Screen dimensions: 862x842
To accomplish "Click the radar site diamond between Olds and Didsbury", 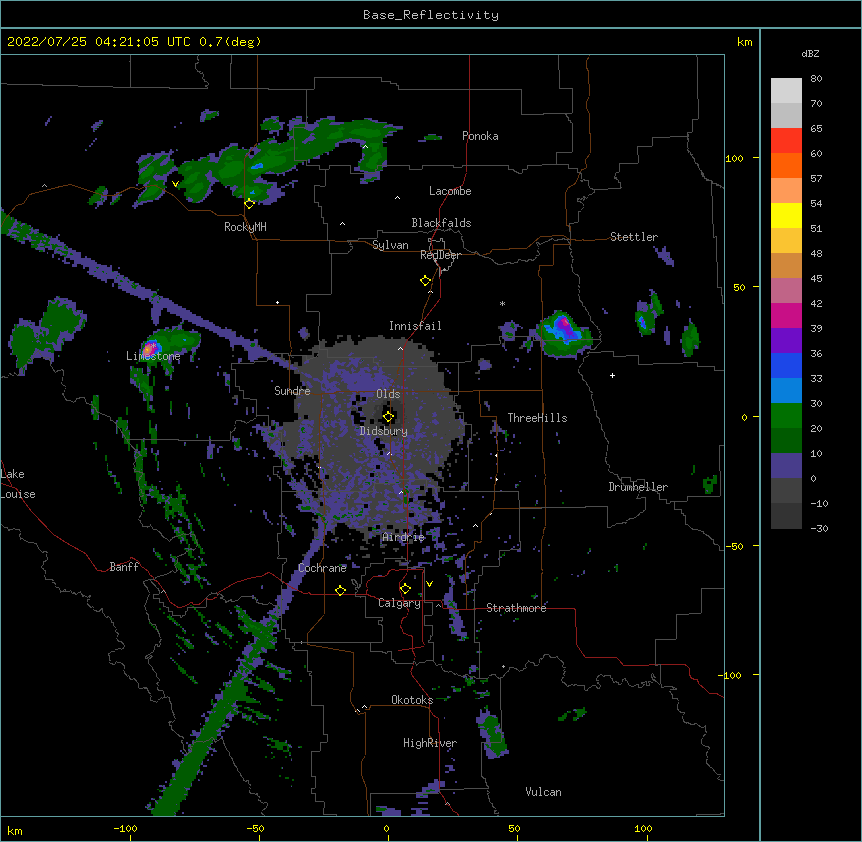I will click(388, 417).
